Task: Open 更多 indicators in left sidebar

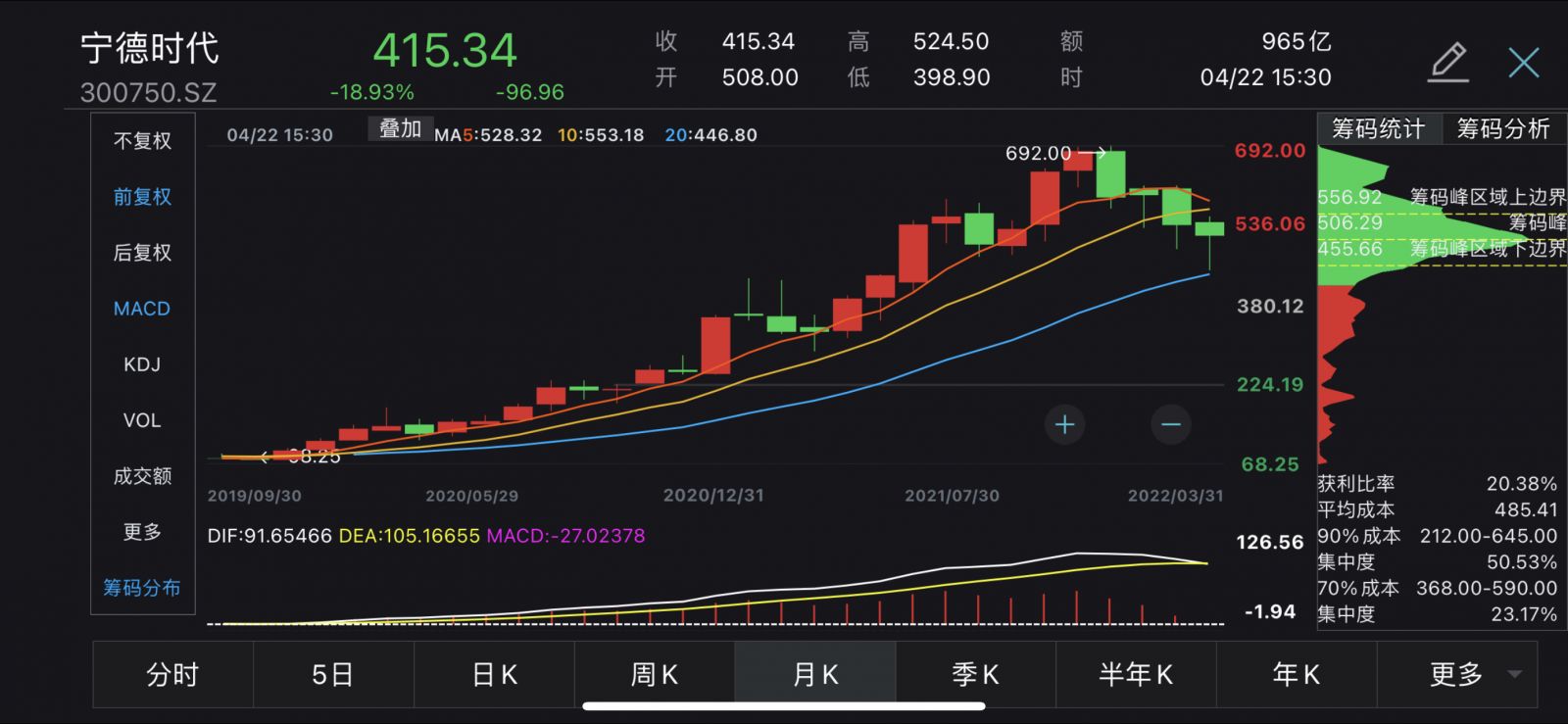Action: tap(142, 532)
